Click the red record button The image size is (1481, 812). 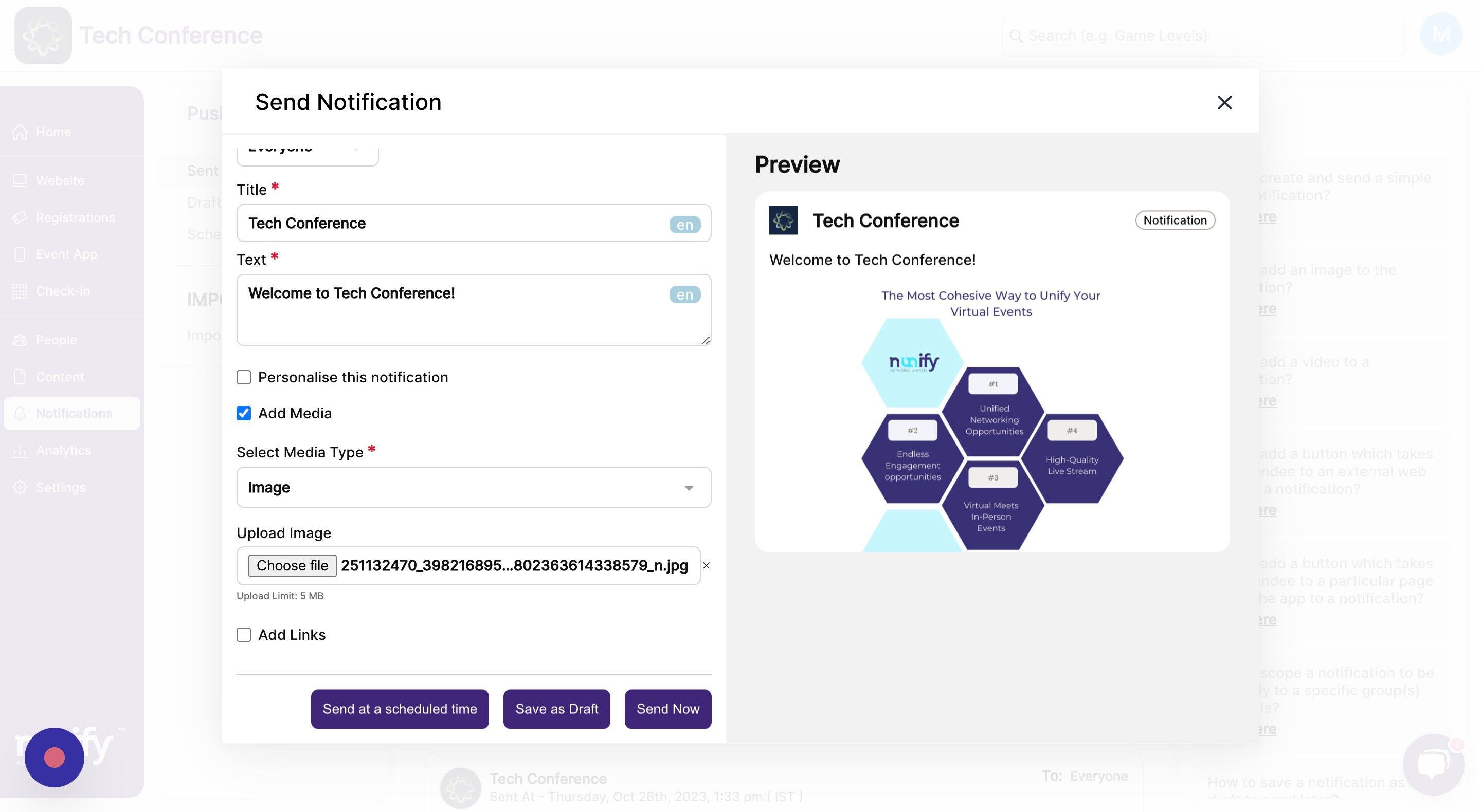[55, 758]
